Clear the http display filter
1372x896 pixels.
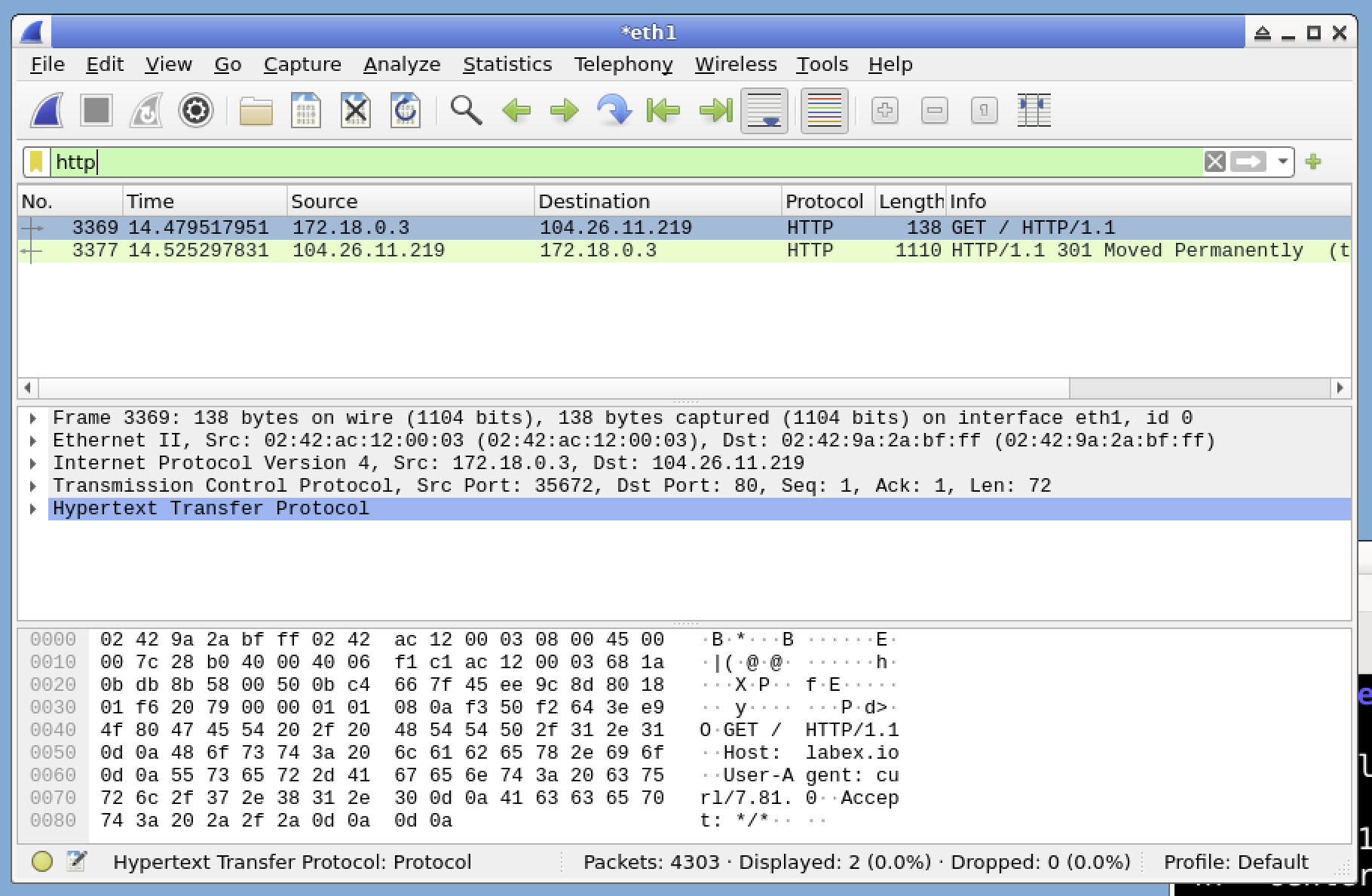1214,162
